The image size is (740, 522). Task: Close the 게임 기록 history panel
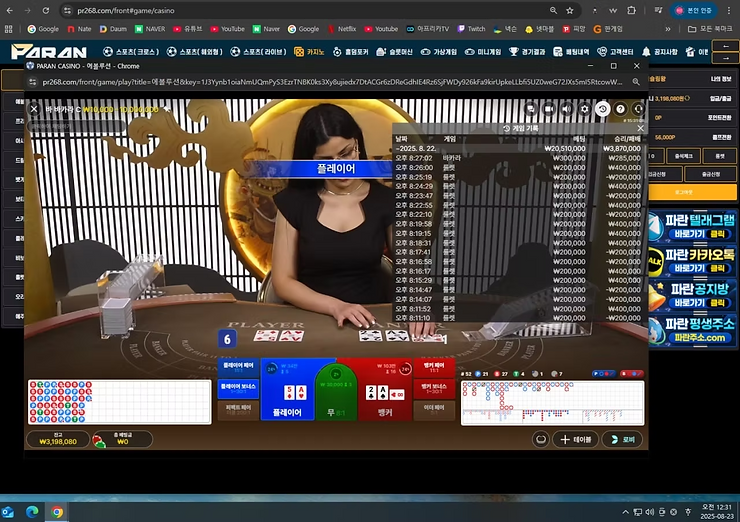click(x=640, y=128)
